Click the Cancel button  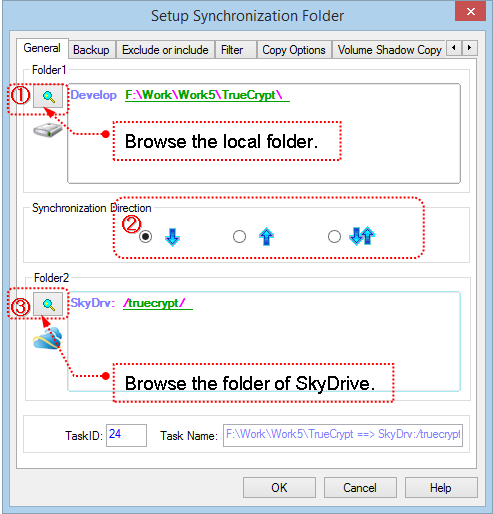tap(360, 488)
